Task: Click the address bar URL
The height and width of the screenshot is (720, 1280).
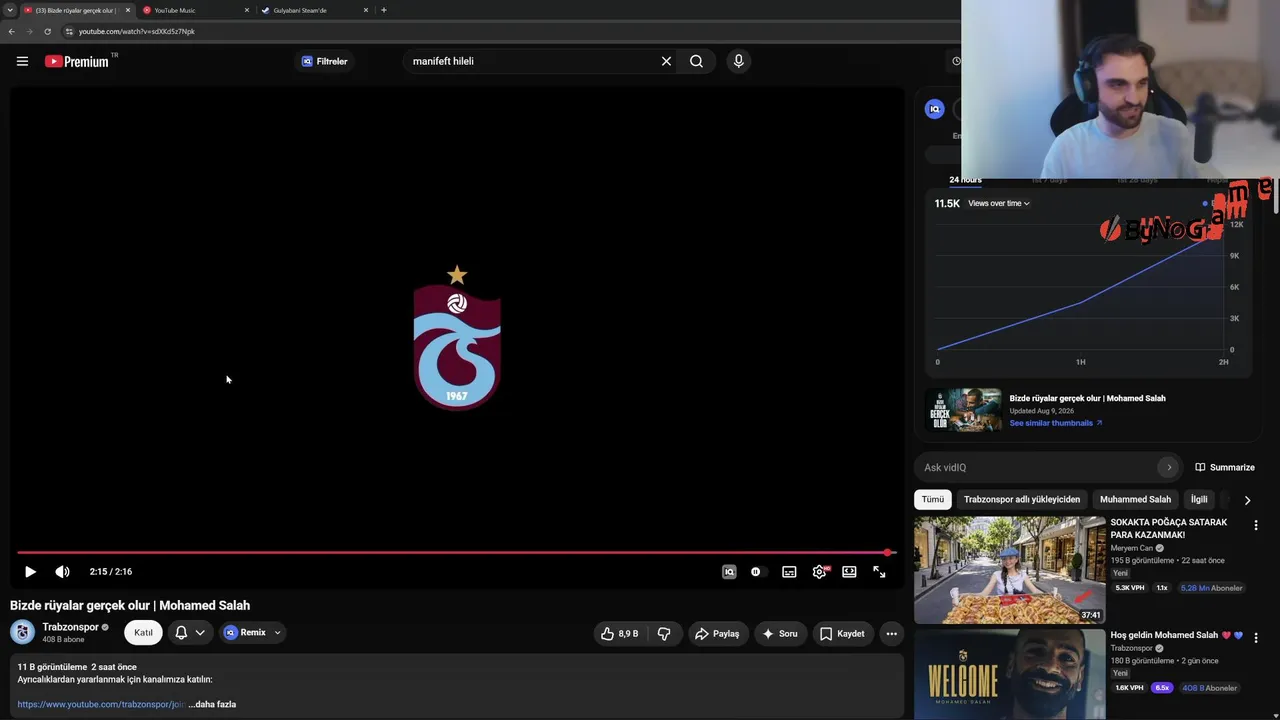Action: tap(137, 31)
